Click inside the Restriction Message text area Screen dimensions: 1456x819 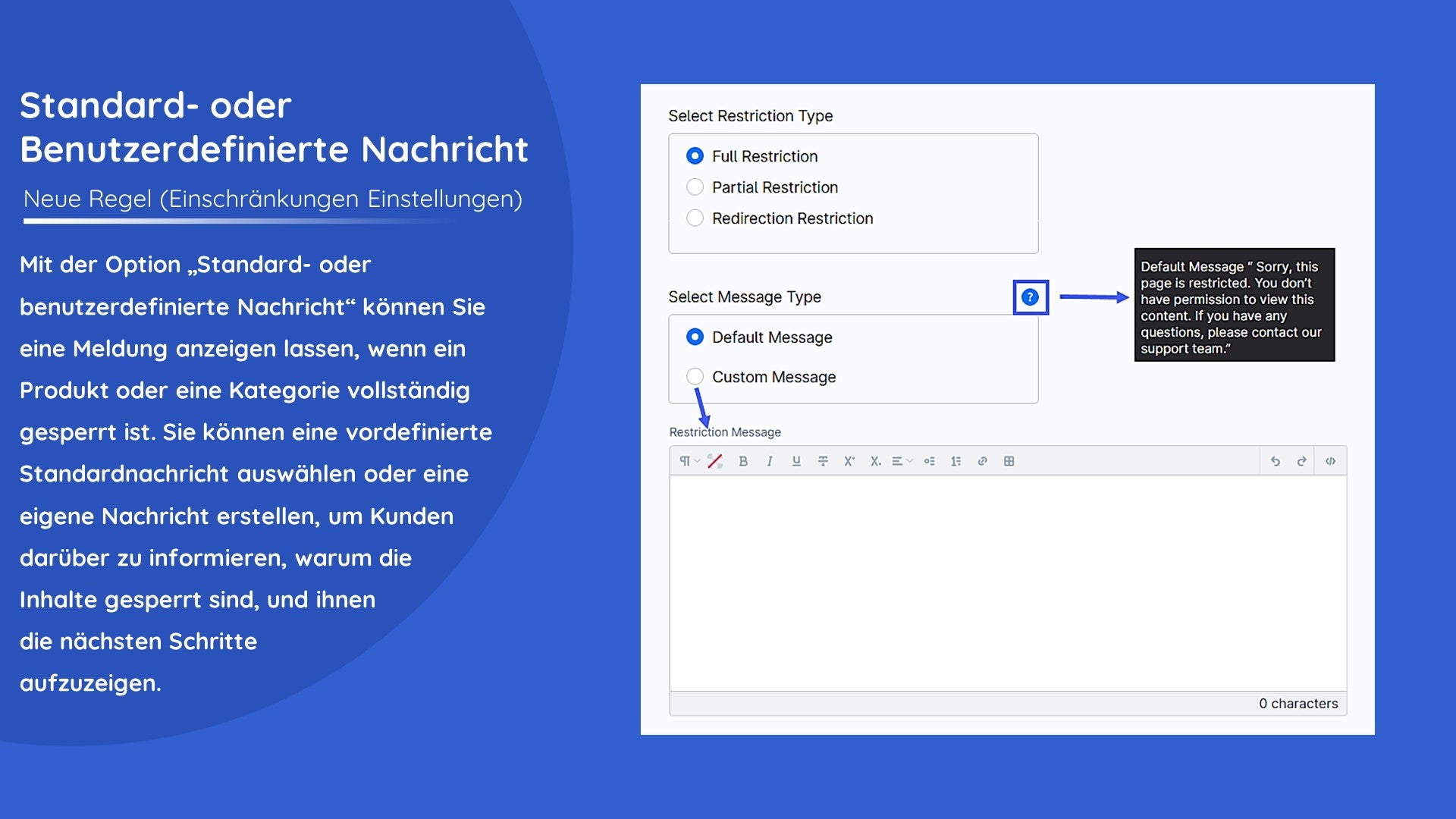click(1008, 582)
